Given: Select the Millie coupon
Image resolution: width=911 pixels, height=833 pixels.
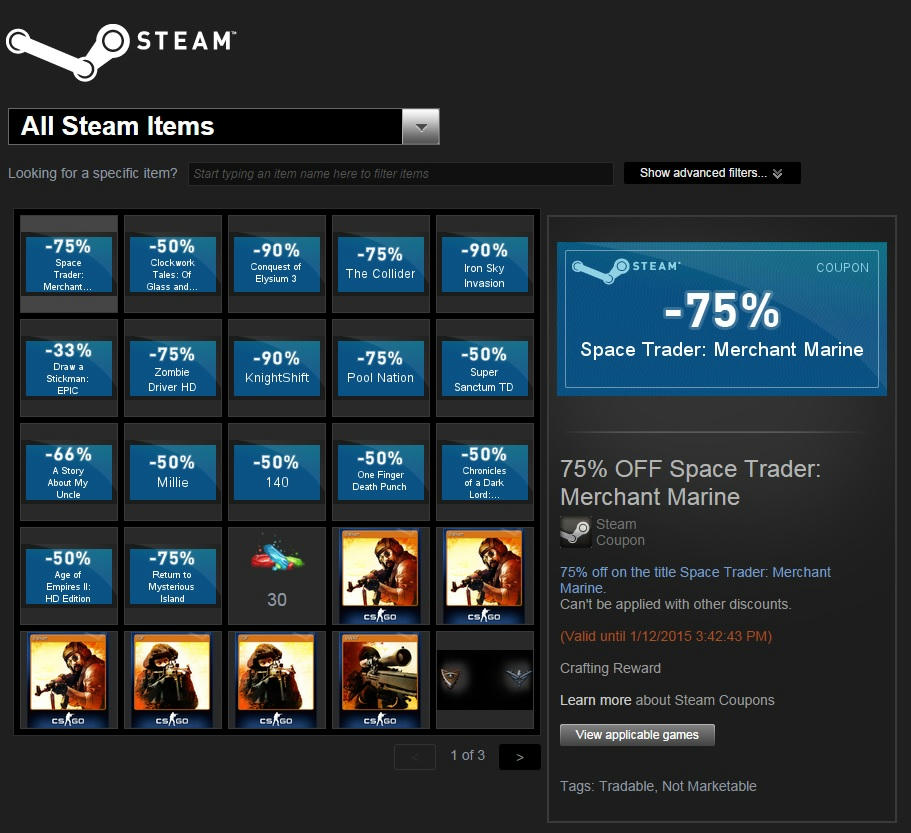Looking at the screenshot, I should point(173,472).
